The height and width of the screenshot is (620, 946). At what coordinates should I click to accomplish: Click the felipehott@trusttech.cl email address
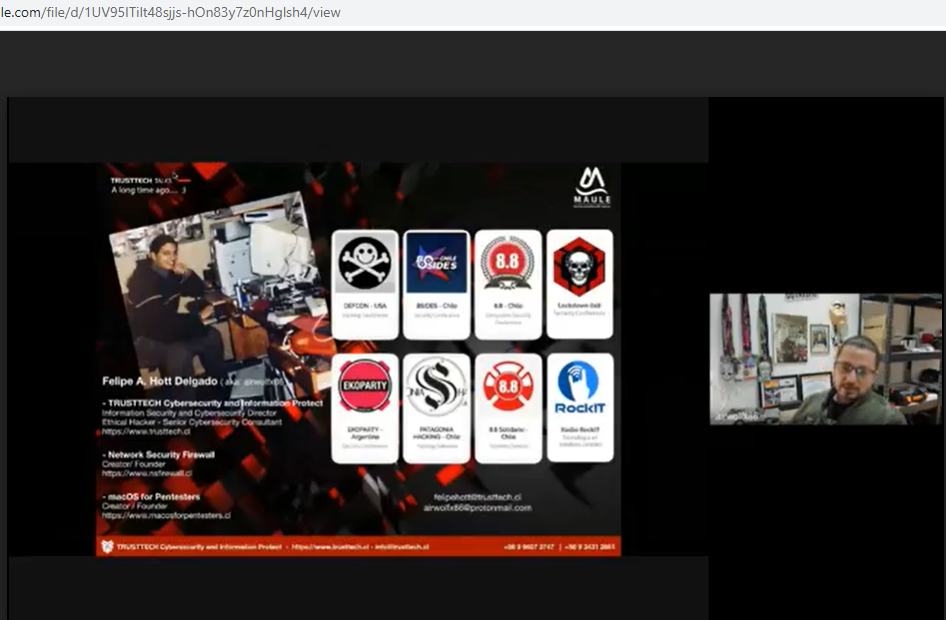click(477, 497)
